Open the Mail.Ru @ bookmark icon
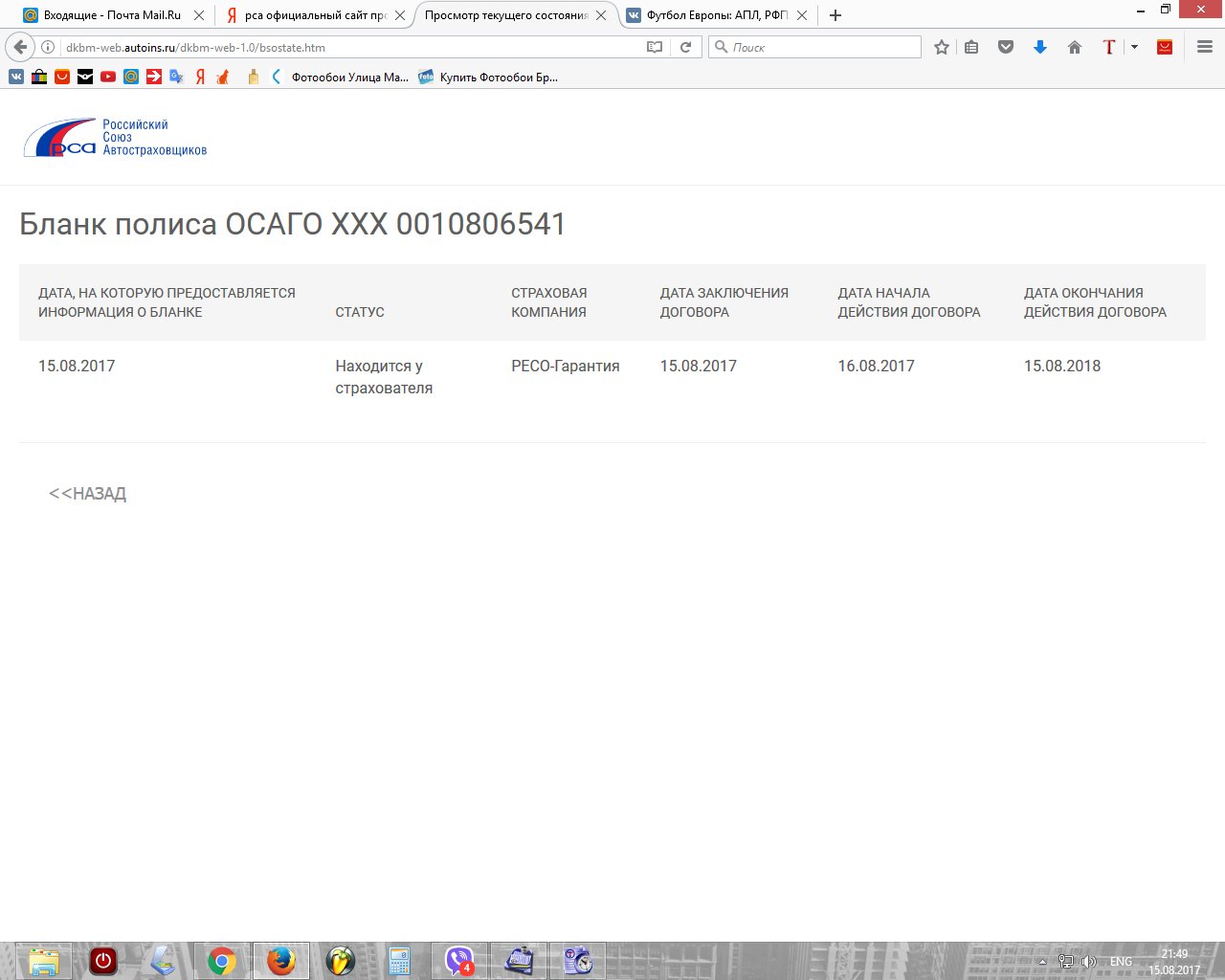1225x980 pixels. click(131, 77)
